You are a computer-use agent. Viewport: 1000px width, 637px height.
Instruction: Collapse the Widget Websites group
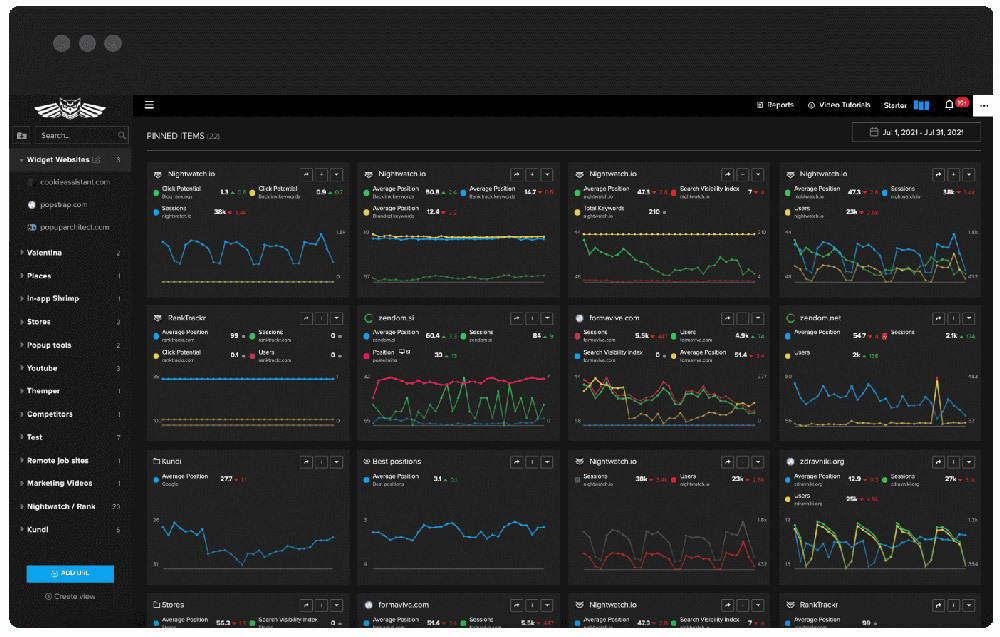tap(22, 160)
